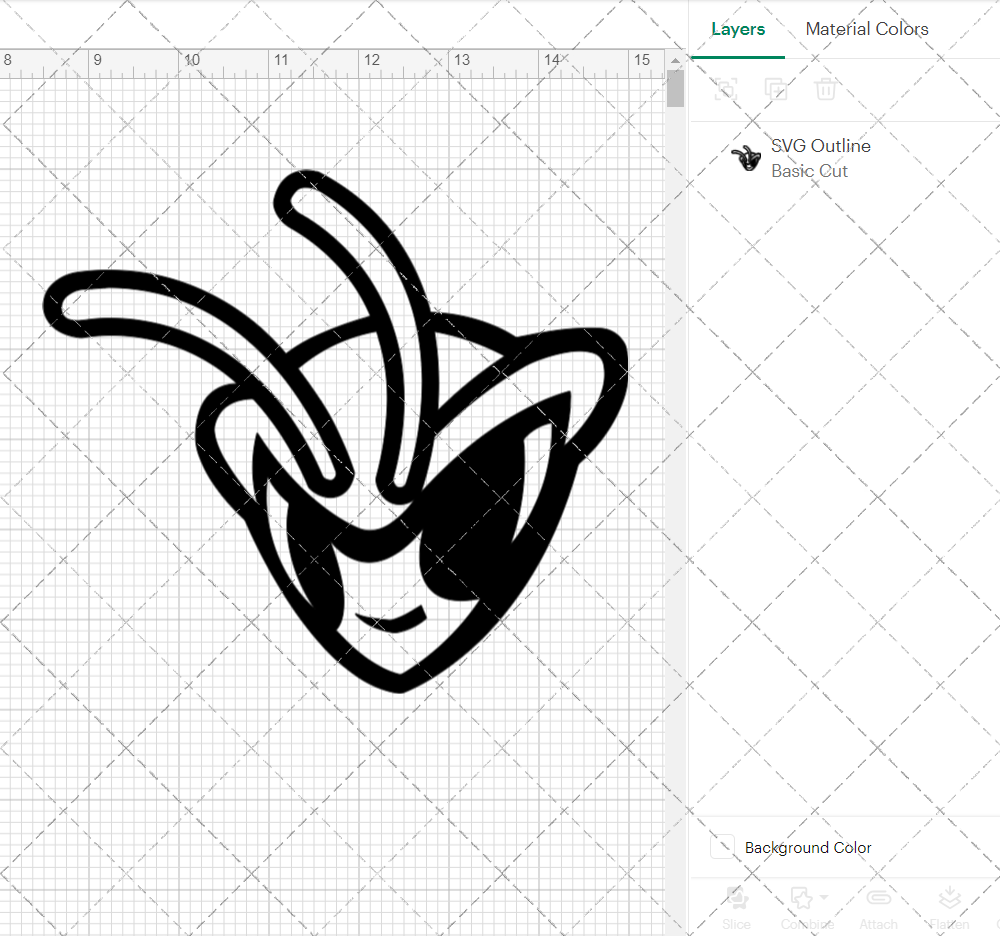Click the Basic Cut operation label
The height and width of the screenshot is (936, 1000).
[809, 171]
